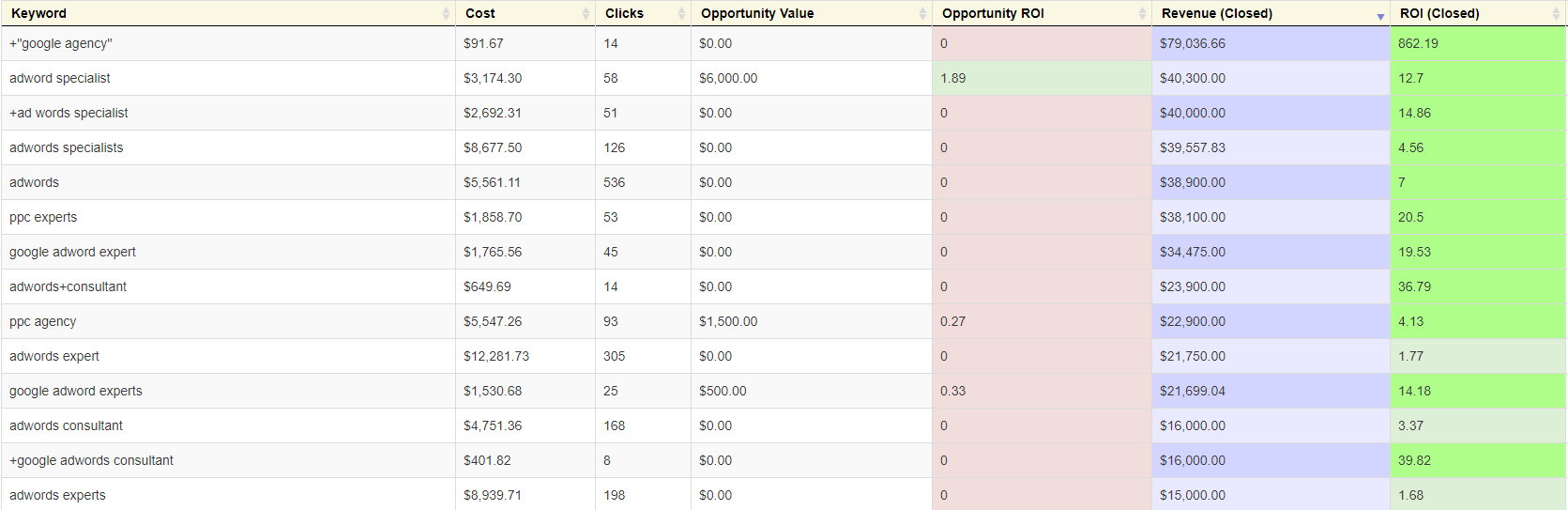Sort table by Keyword column header

(x=39, y=13)
